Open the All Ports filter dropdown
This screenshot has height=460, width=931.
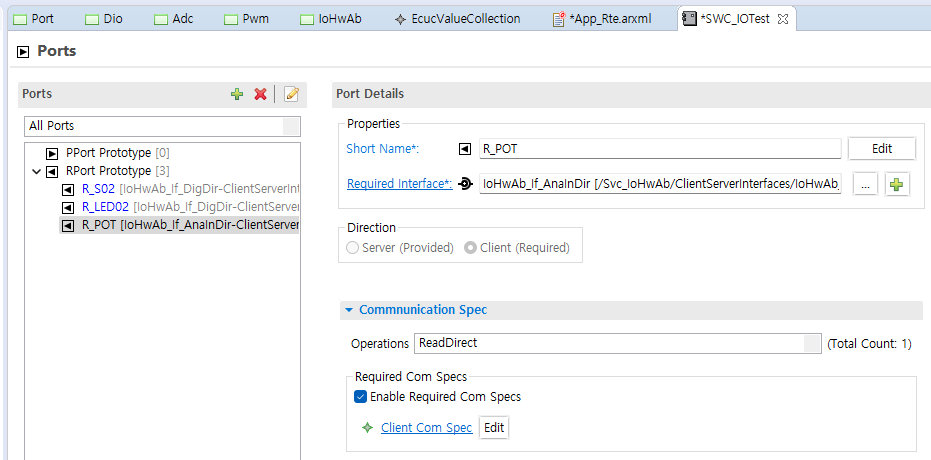coord(291,126)
